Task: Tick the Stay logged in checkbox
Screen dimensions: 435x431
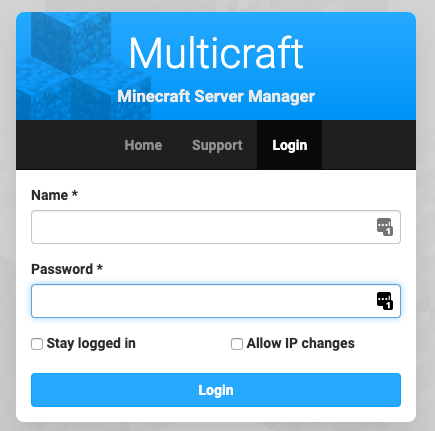Action: 37,344
